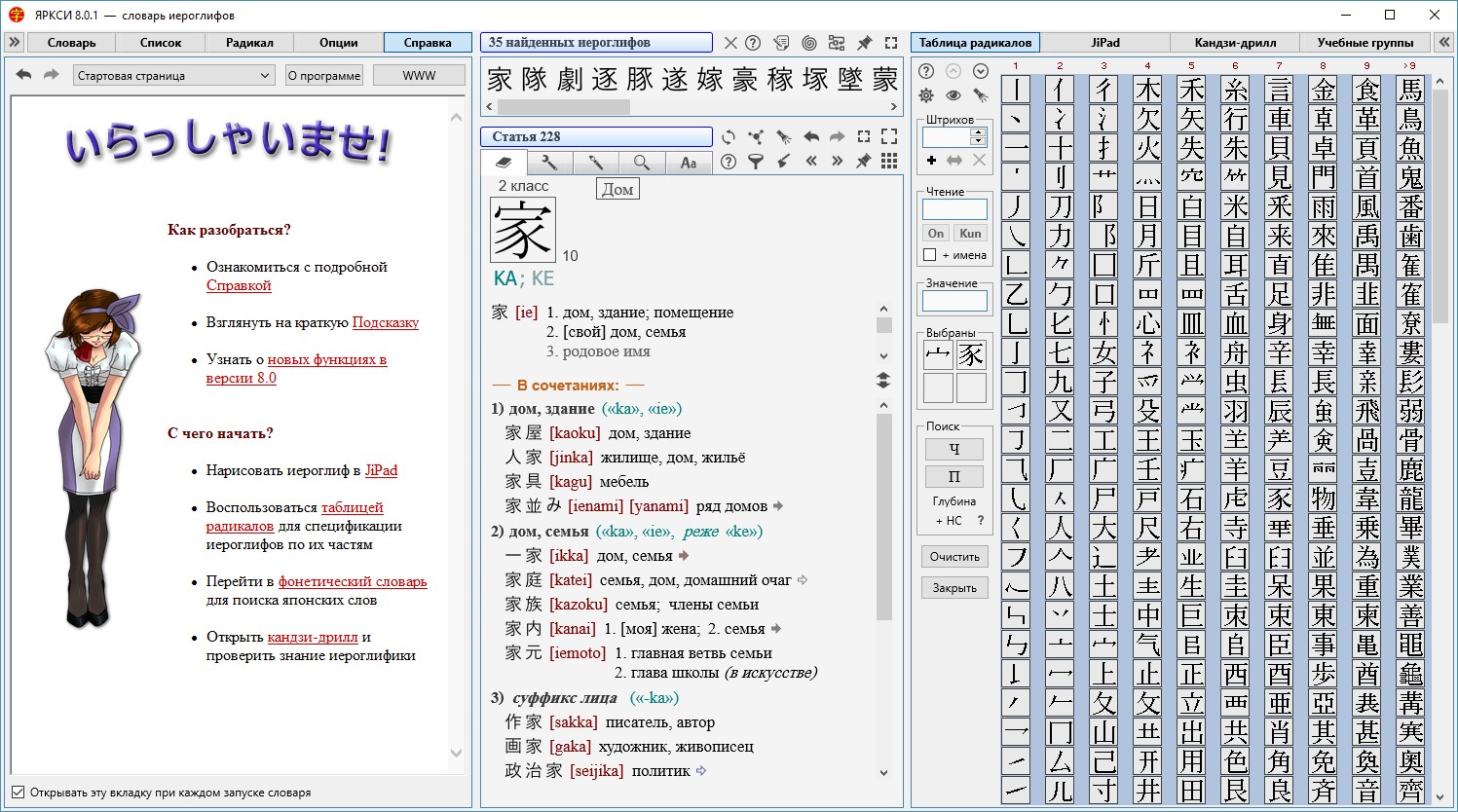Open the 'фонетический словарь' link
Screen dimensions: 1458x812
tap(353, 582)
